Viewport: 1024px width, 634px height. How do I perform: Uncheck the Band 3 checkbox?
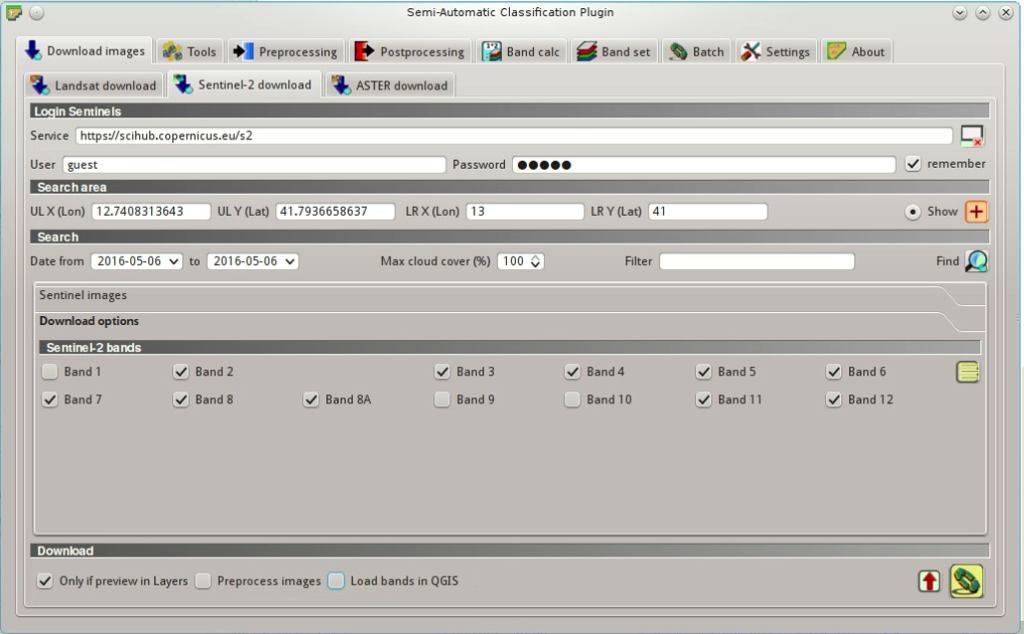442,372
